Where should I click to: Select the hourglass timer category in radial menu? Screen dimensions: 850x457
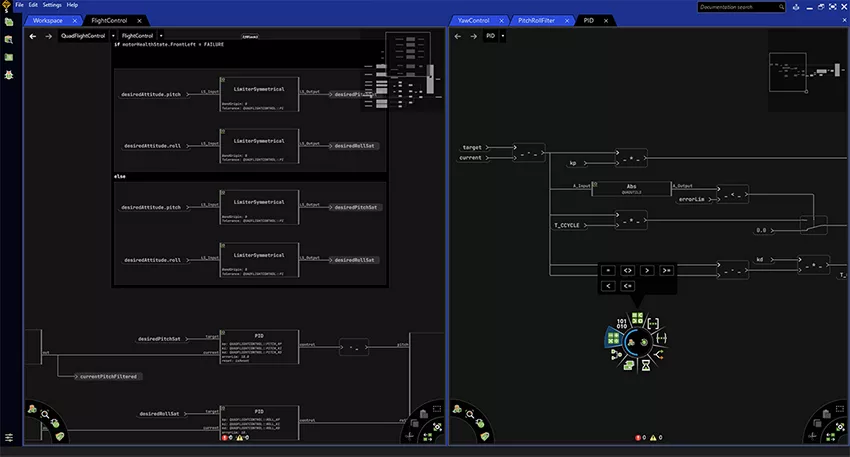(647, 367)
